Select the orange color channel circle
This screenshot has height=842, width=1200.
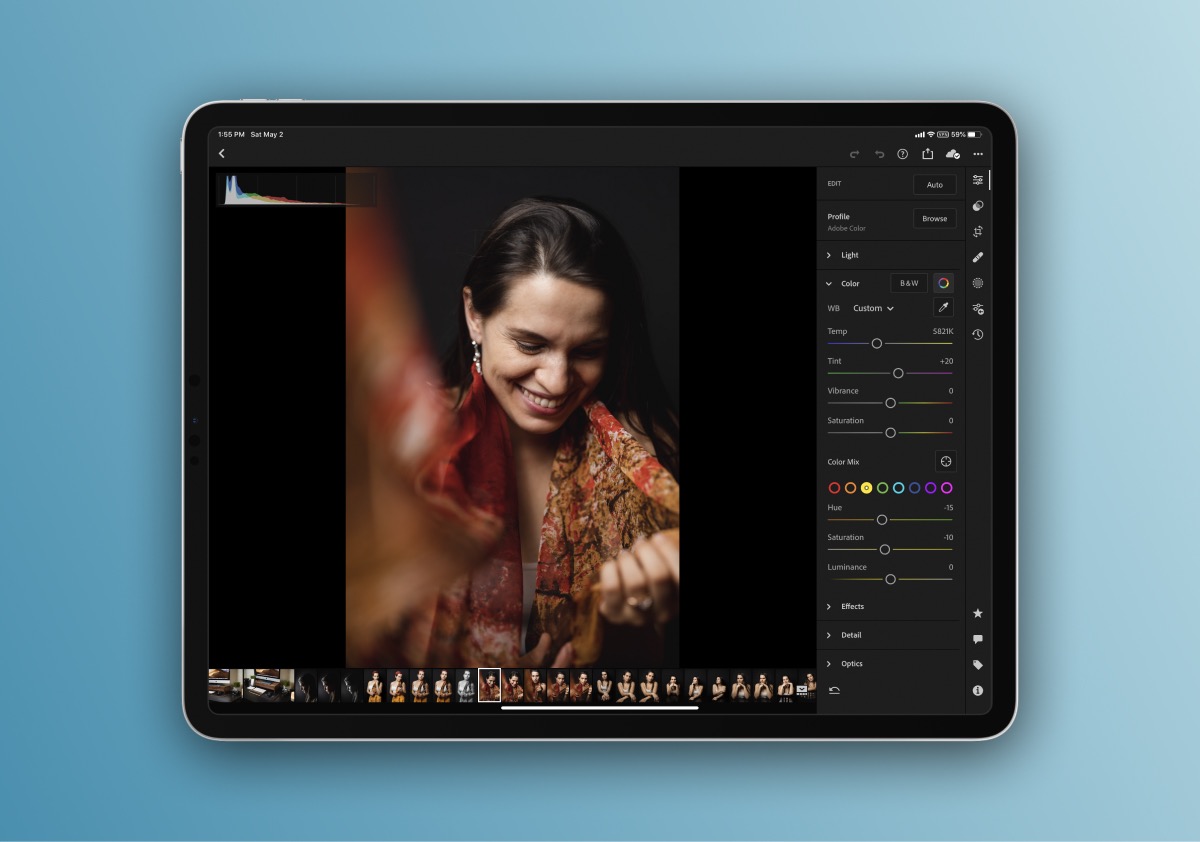click(x=850, y=488)
